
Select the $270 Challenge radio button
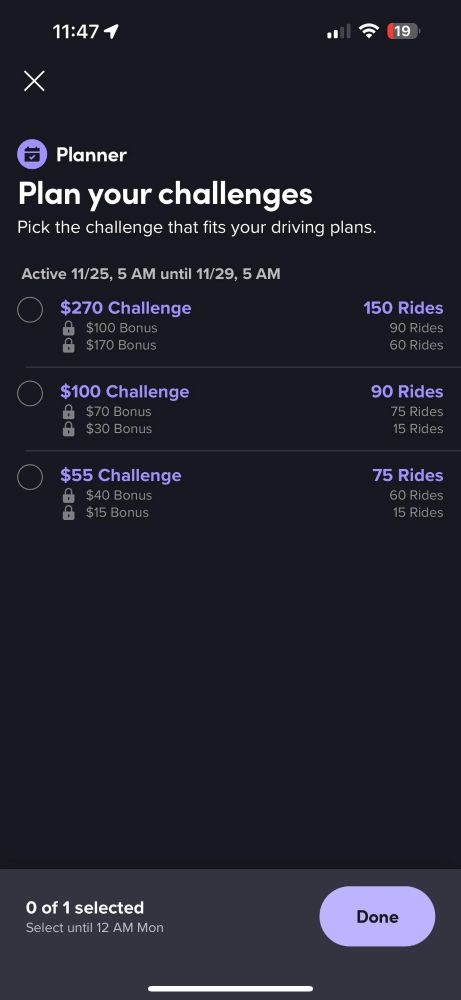pos(30,310)
